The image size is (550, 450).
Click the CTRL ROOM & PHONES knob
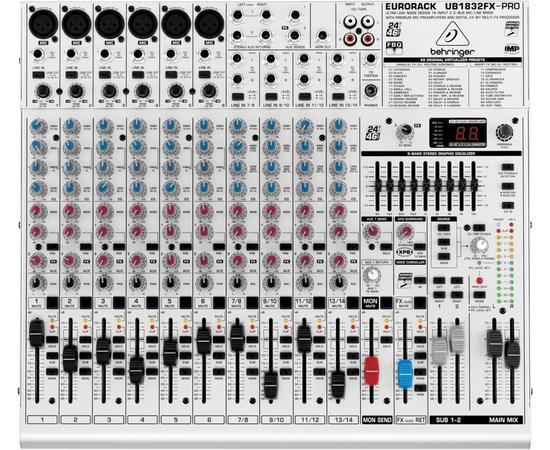click(x=479, y=246)
